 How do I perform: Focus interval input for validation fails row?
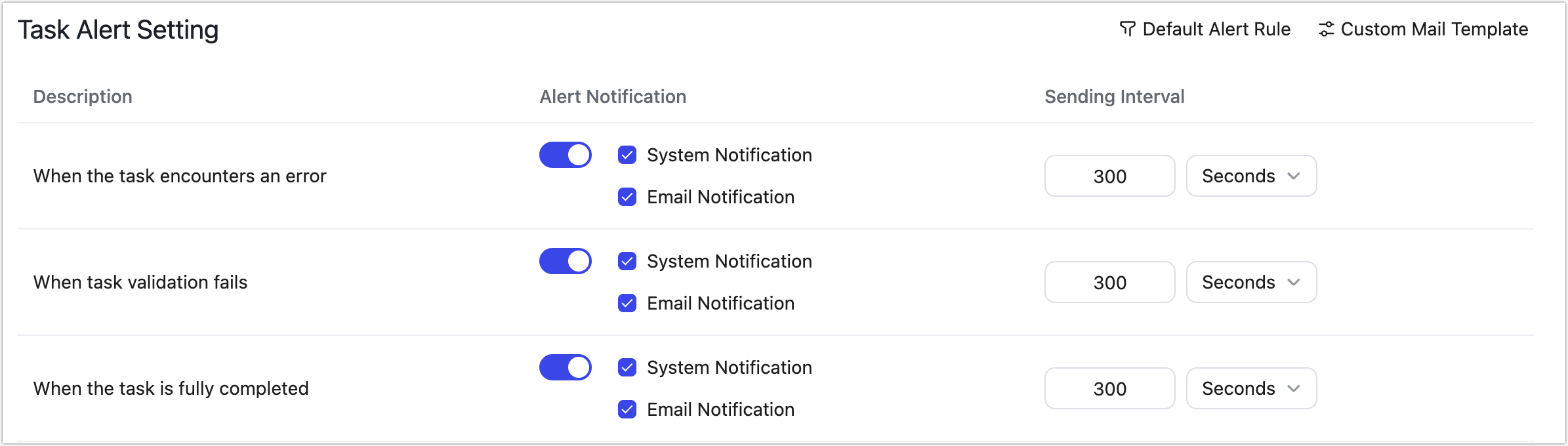(1109, 283)
